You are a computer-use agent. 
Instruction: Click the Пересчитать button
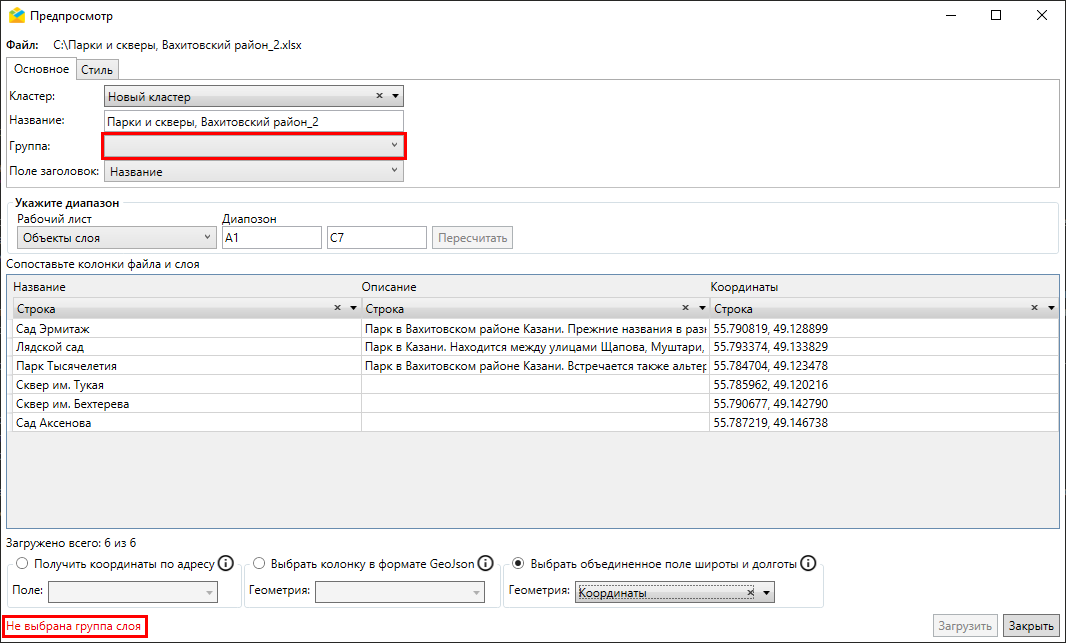[x=472, y=237]
